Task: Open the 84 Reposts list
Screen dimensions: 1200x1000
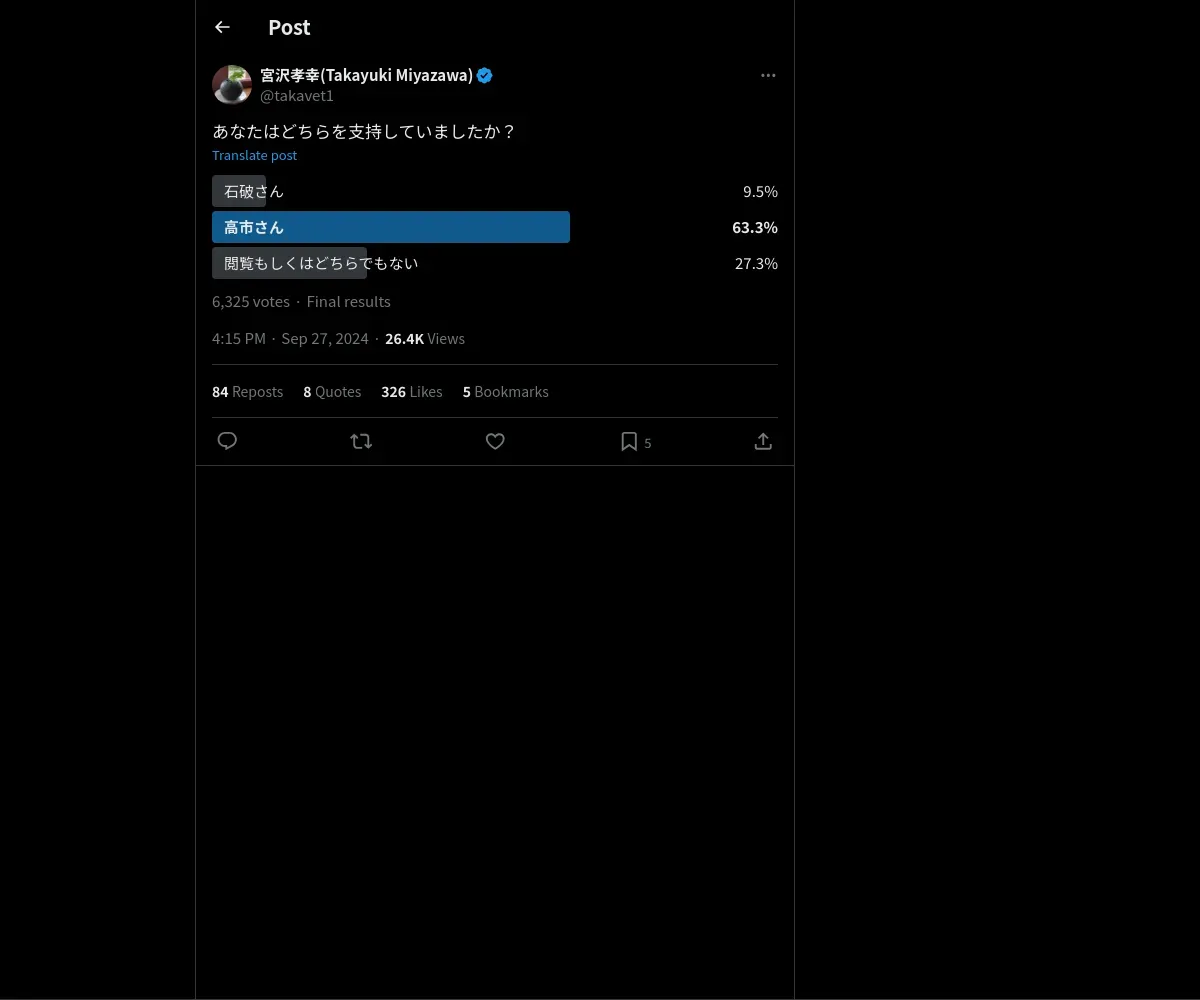Action: [247, 392]
